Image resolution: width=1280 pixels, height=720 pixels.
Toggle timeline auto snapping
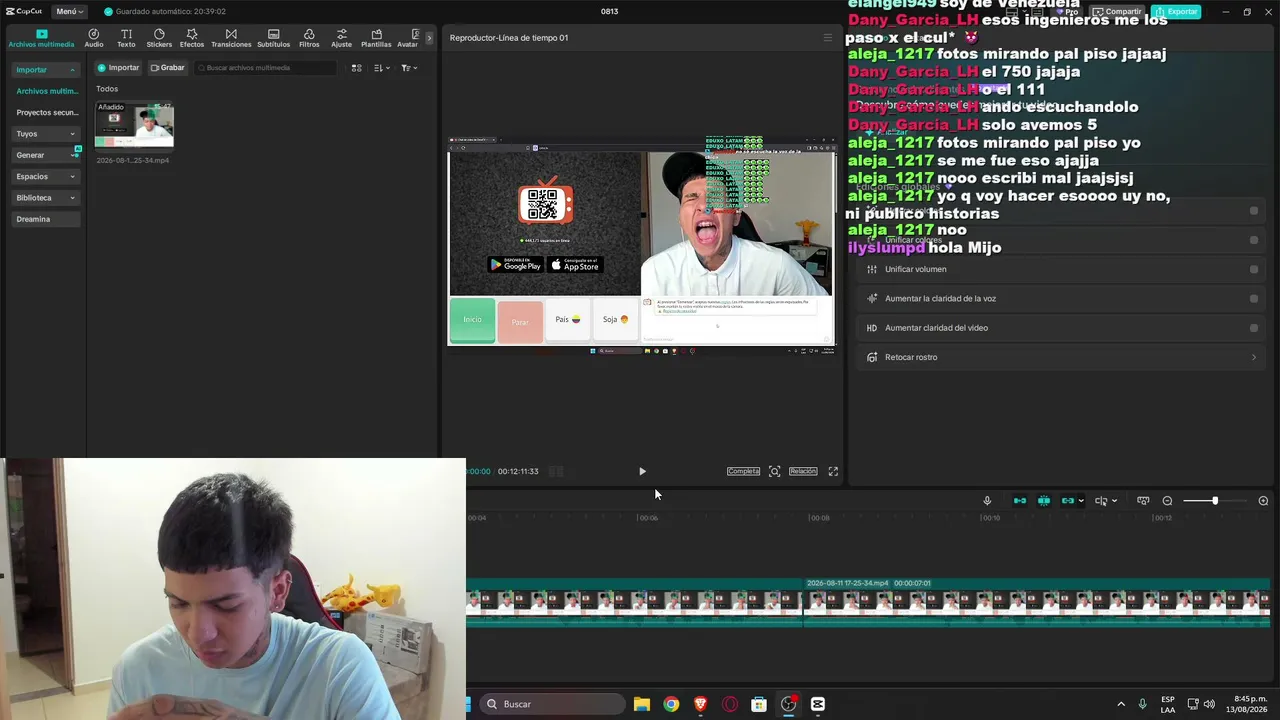pyautogui.click(x=1044, y=501)
